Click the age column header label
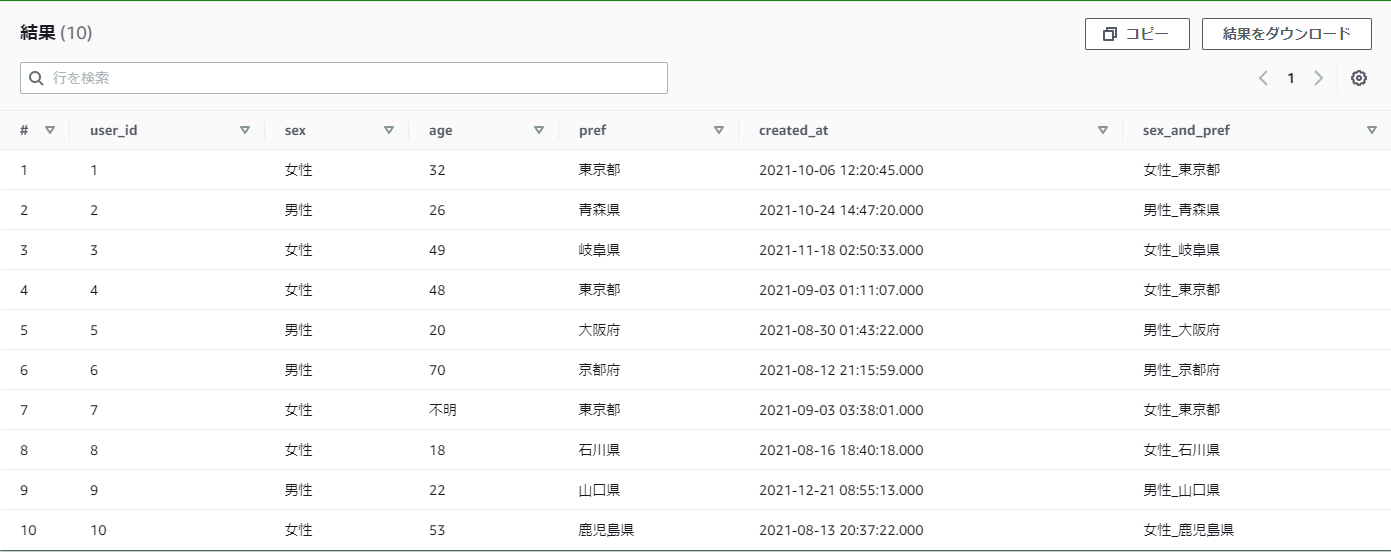Viewport: 1391px width, 552px height. (x=441, y=131)
